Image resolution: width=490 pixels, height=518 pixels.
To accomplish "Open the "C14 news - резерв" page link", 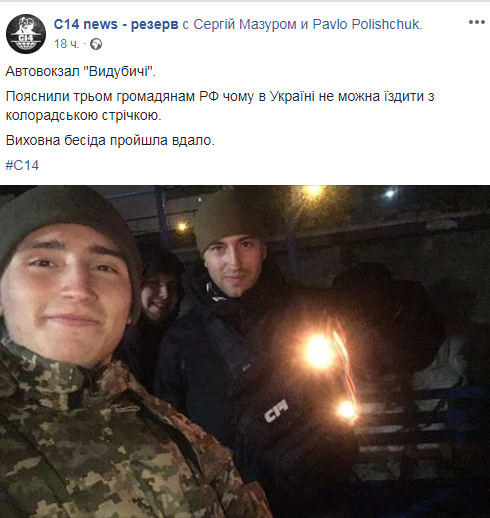I will point(116,24).
